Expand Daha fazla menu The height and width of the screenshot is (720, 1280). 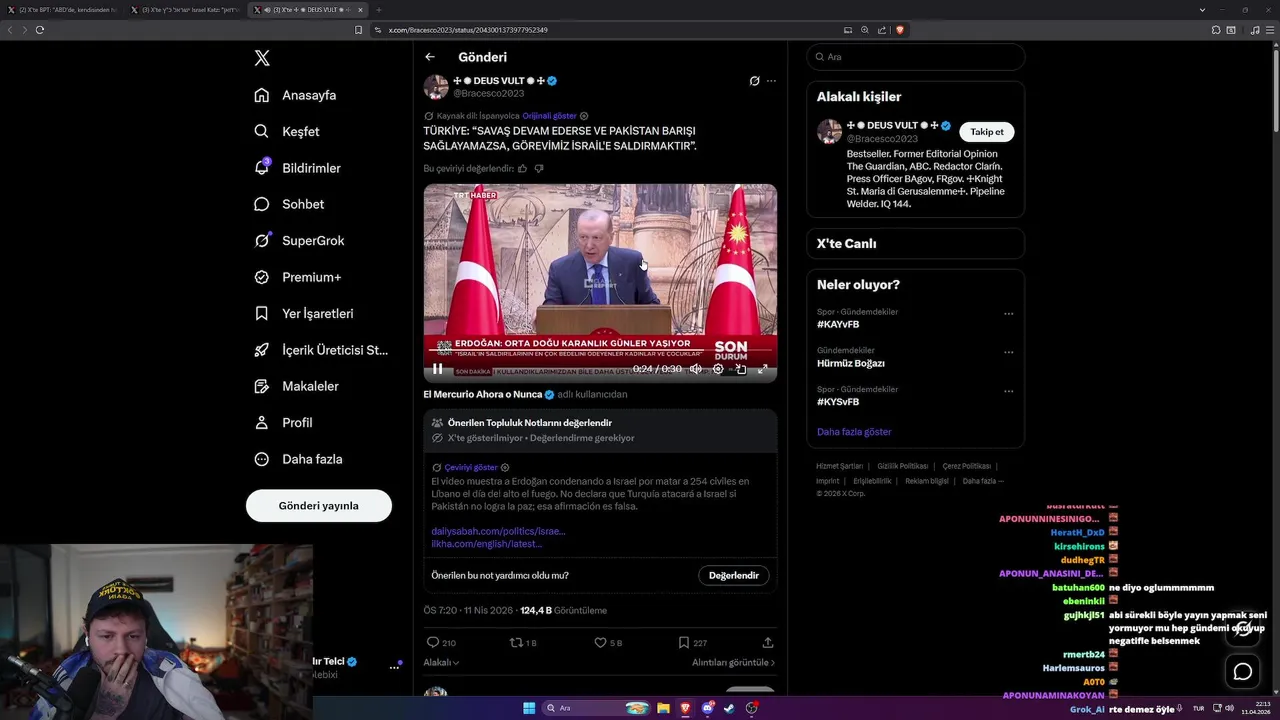tap(299, 459)
